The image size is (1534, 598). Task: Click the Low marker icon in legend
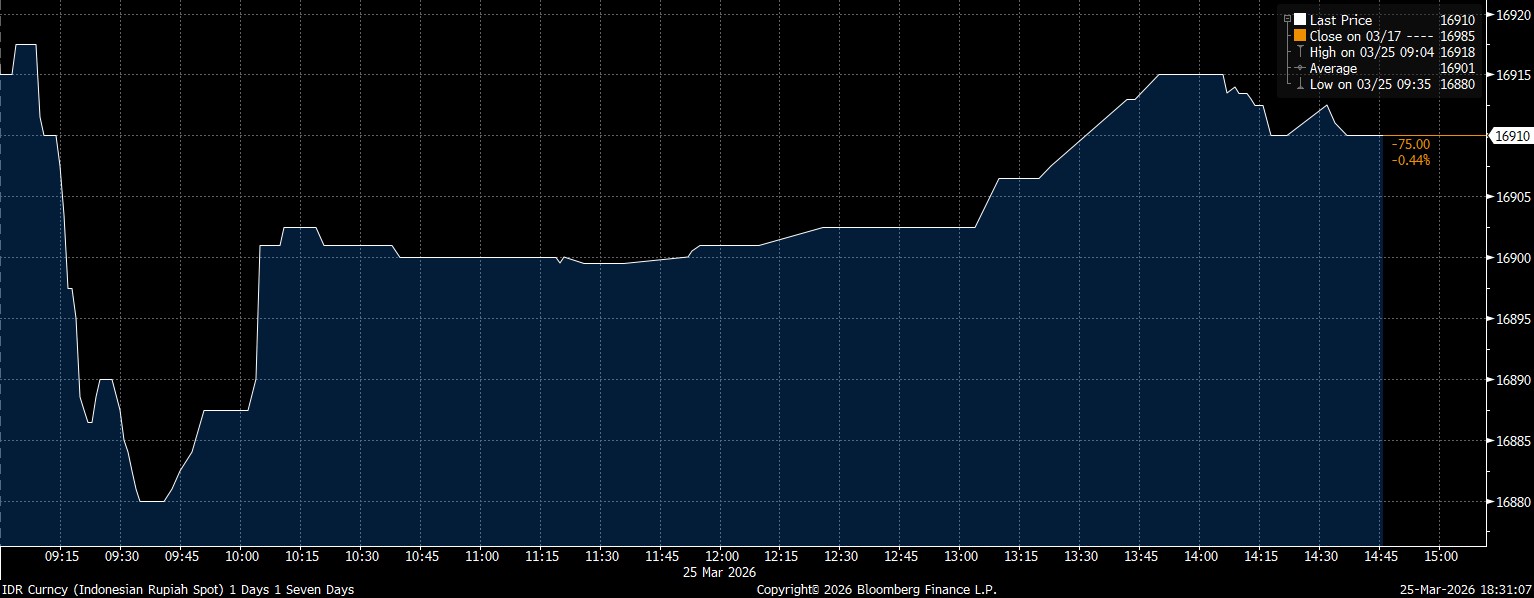[1299, 85]
